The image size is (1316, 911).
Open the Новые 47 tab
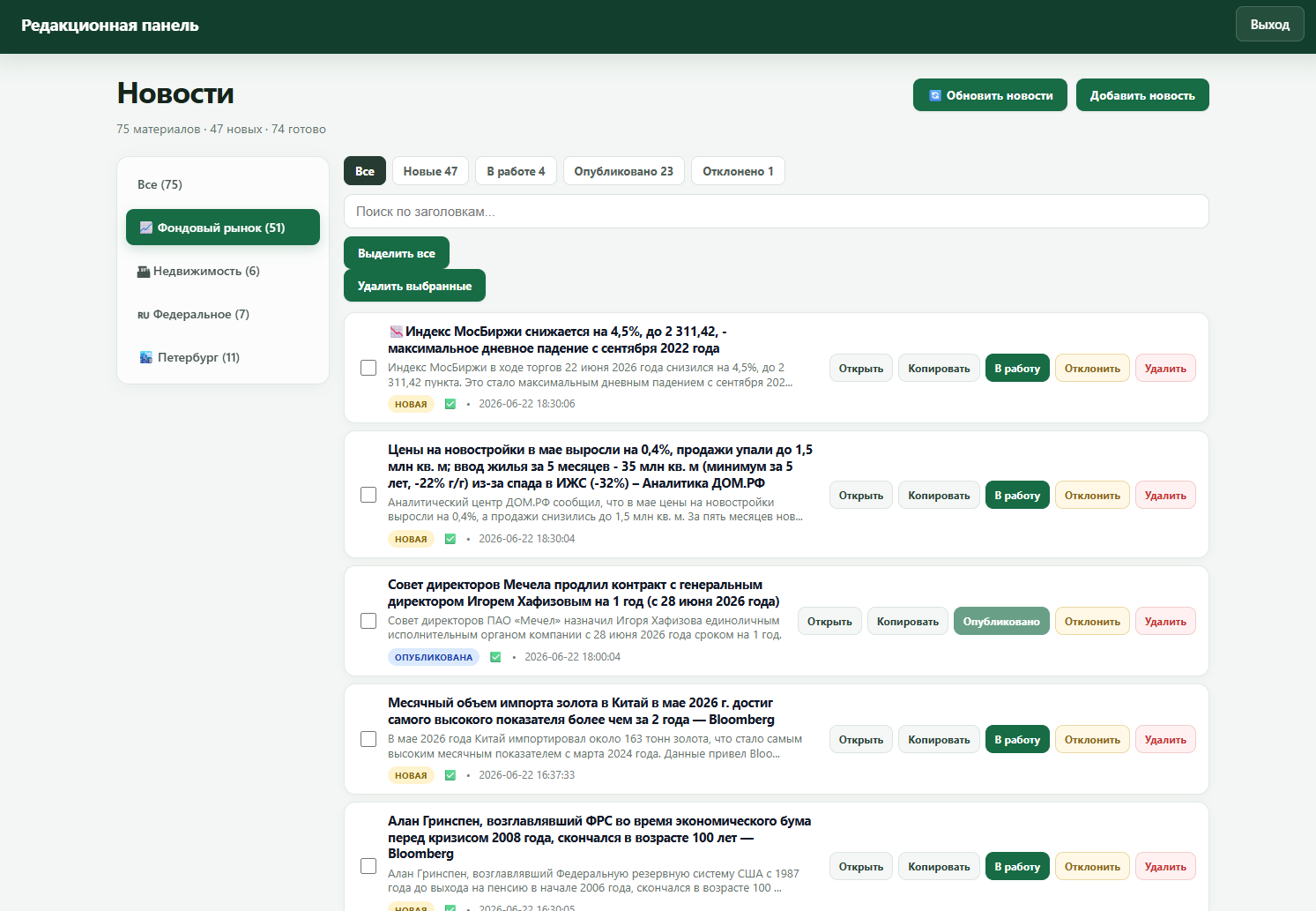pyautogui.click(x=430, y=171)
